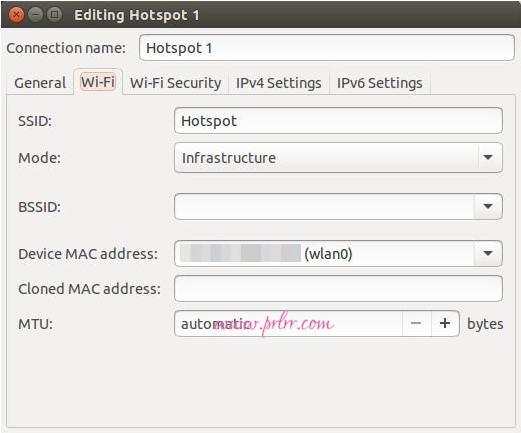Maximize the Editing Hotspot 1 window
The height and width of the screenshot is (433, 521).
[x=54, y=15]
